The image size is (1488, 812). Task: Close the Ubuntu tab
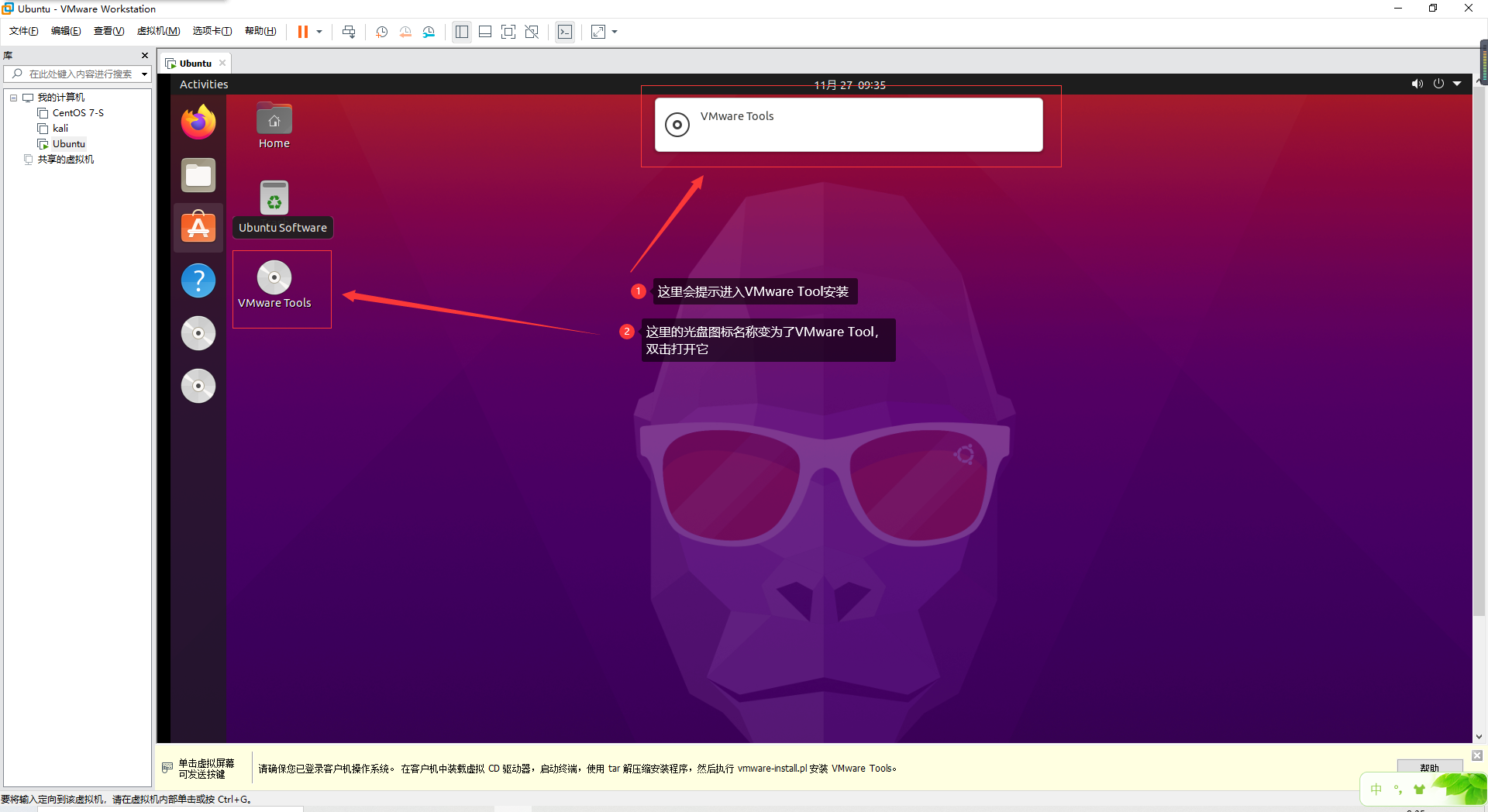[x=222, y=63]
